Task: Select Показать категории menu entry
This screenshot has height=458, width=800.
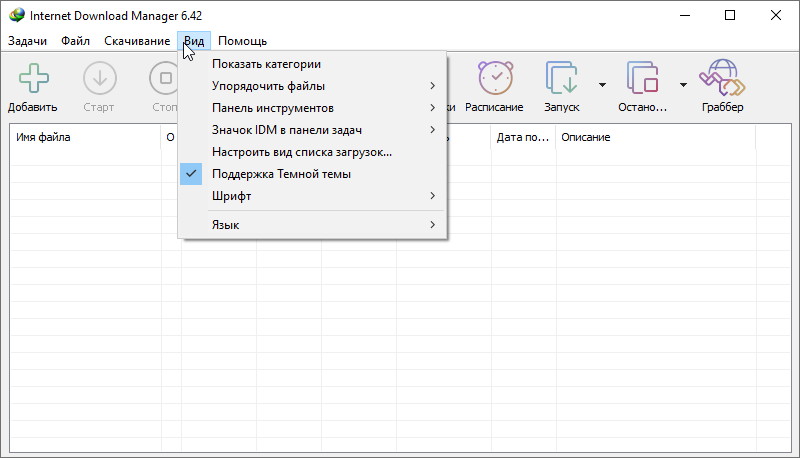Action: click(x=312, y=64)
